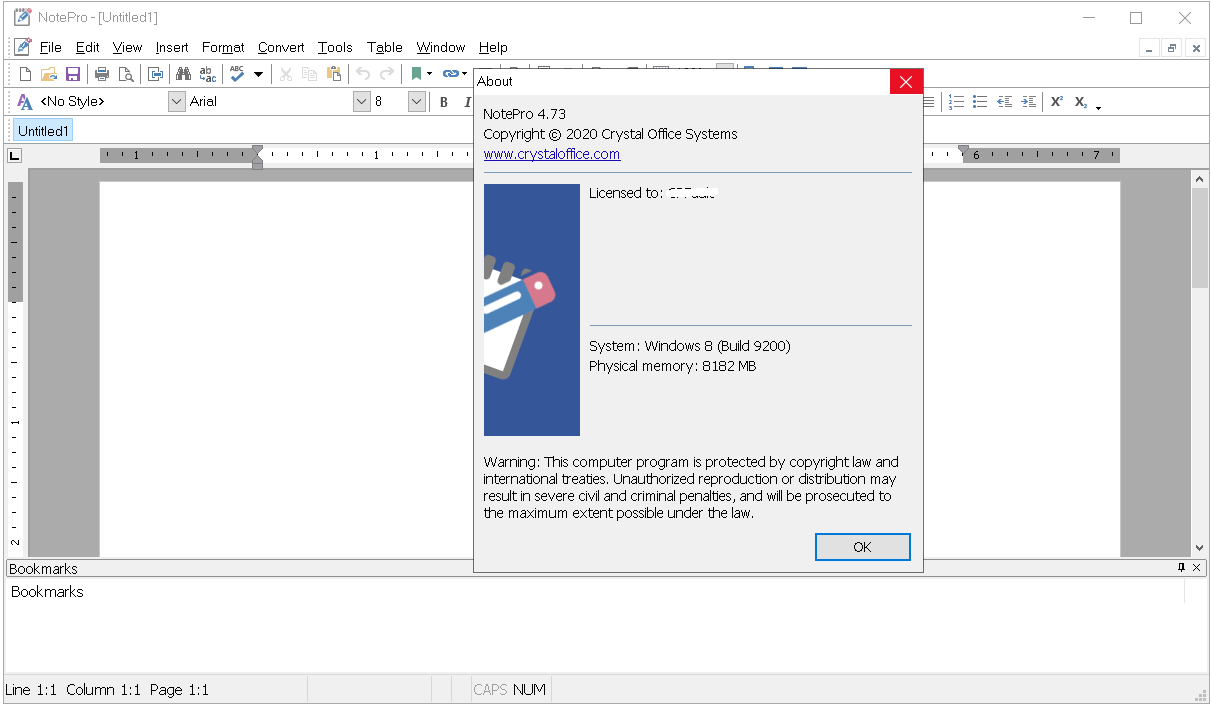Open Find with the binoculars icon
The height and width of the screenshot is (706, 1211).
click(x=184, y=74)
